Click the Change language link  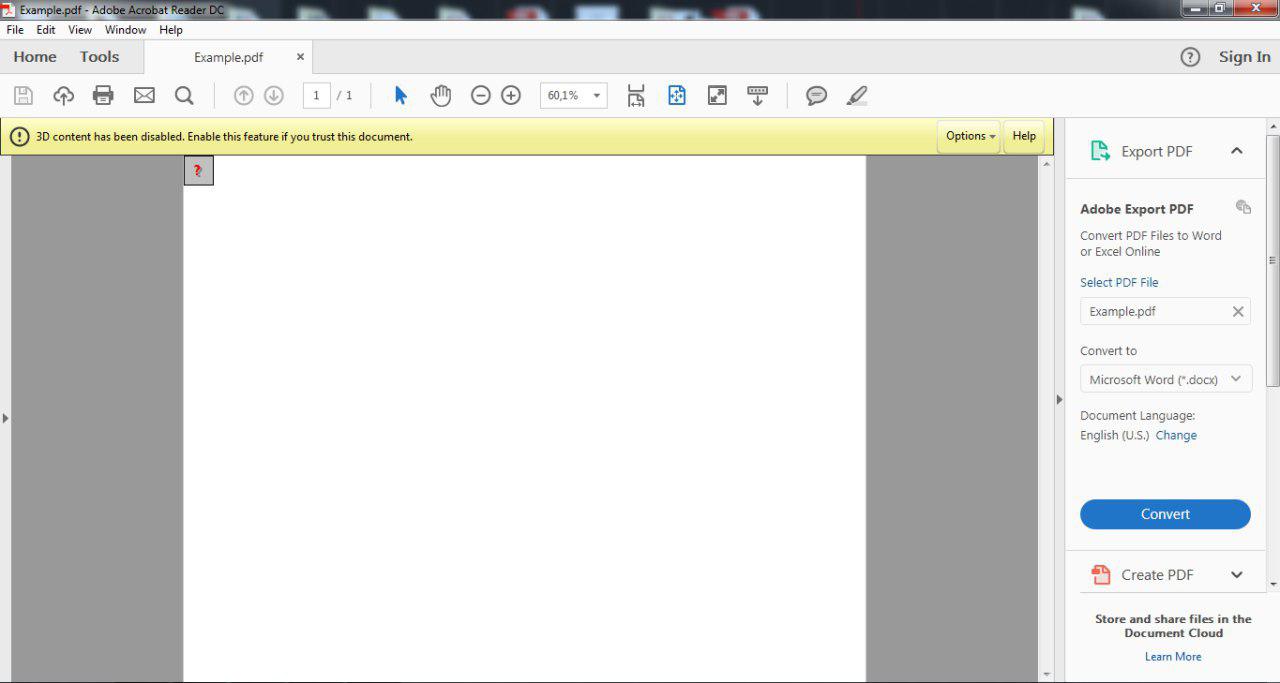pyautogui.click(x=1176, y=435)
